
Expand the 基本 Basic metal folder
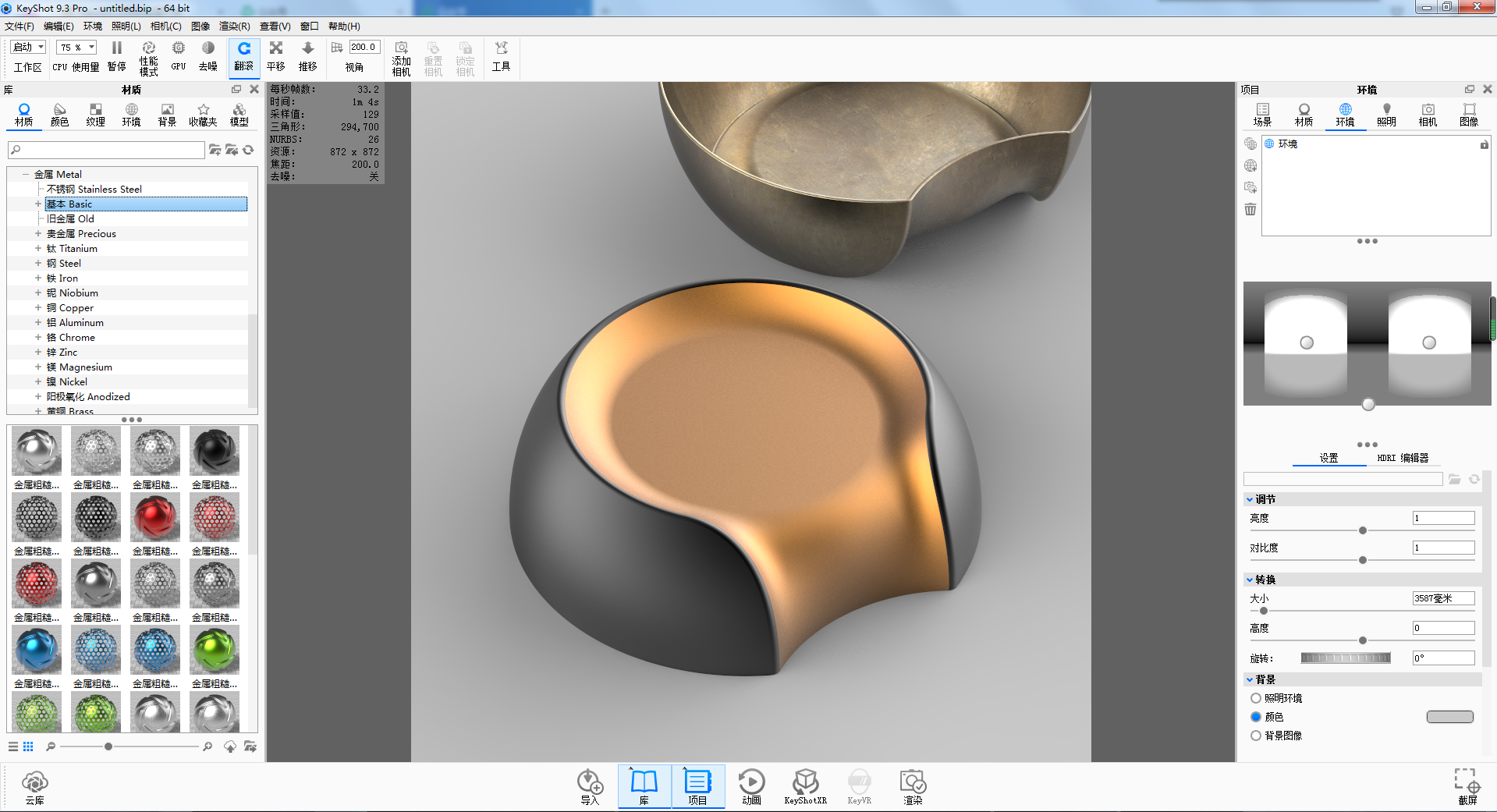click(37, 204)
